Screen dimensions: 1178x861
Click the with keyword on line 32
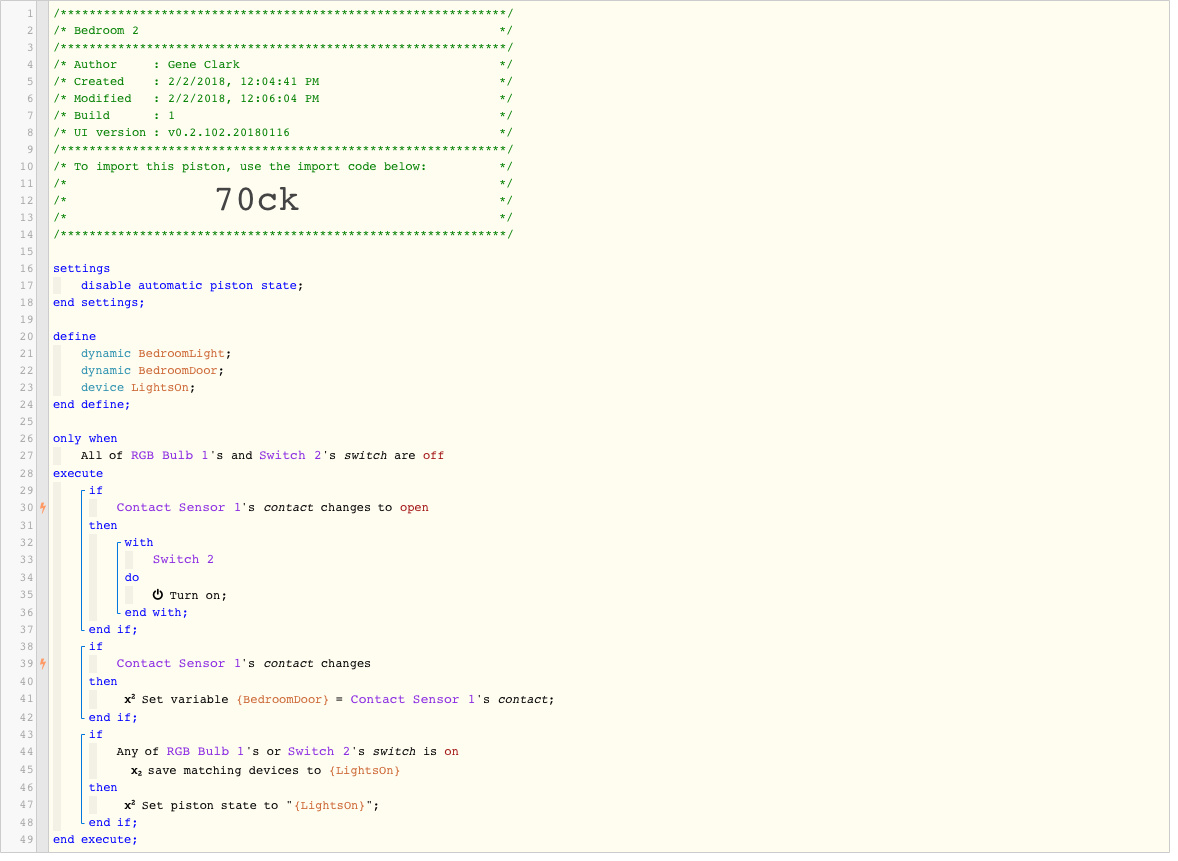[139, 542]
